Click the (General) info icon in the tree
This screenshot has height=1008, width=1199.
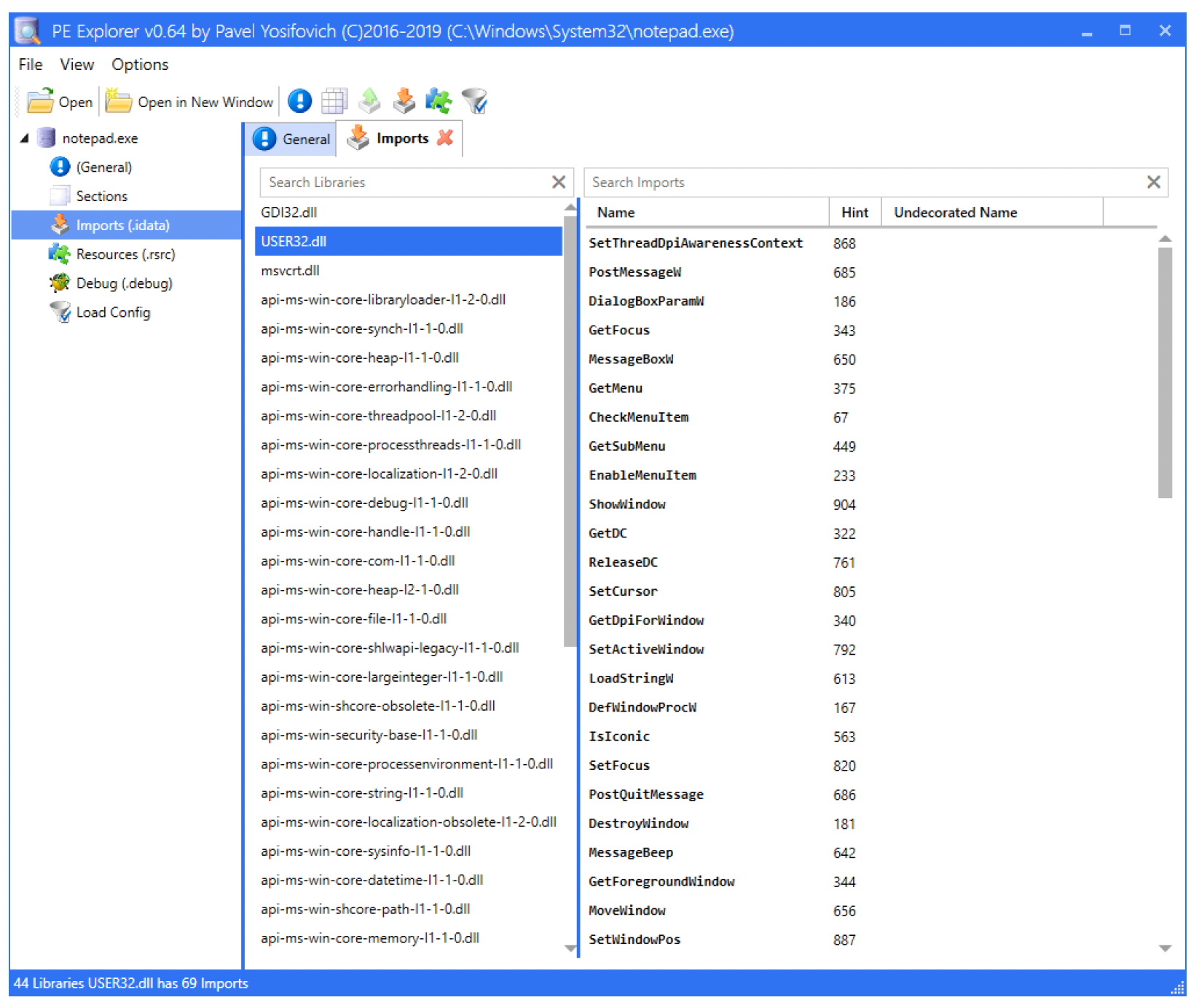coord(60,167)
